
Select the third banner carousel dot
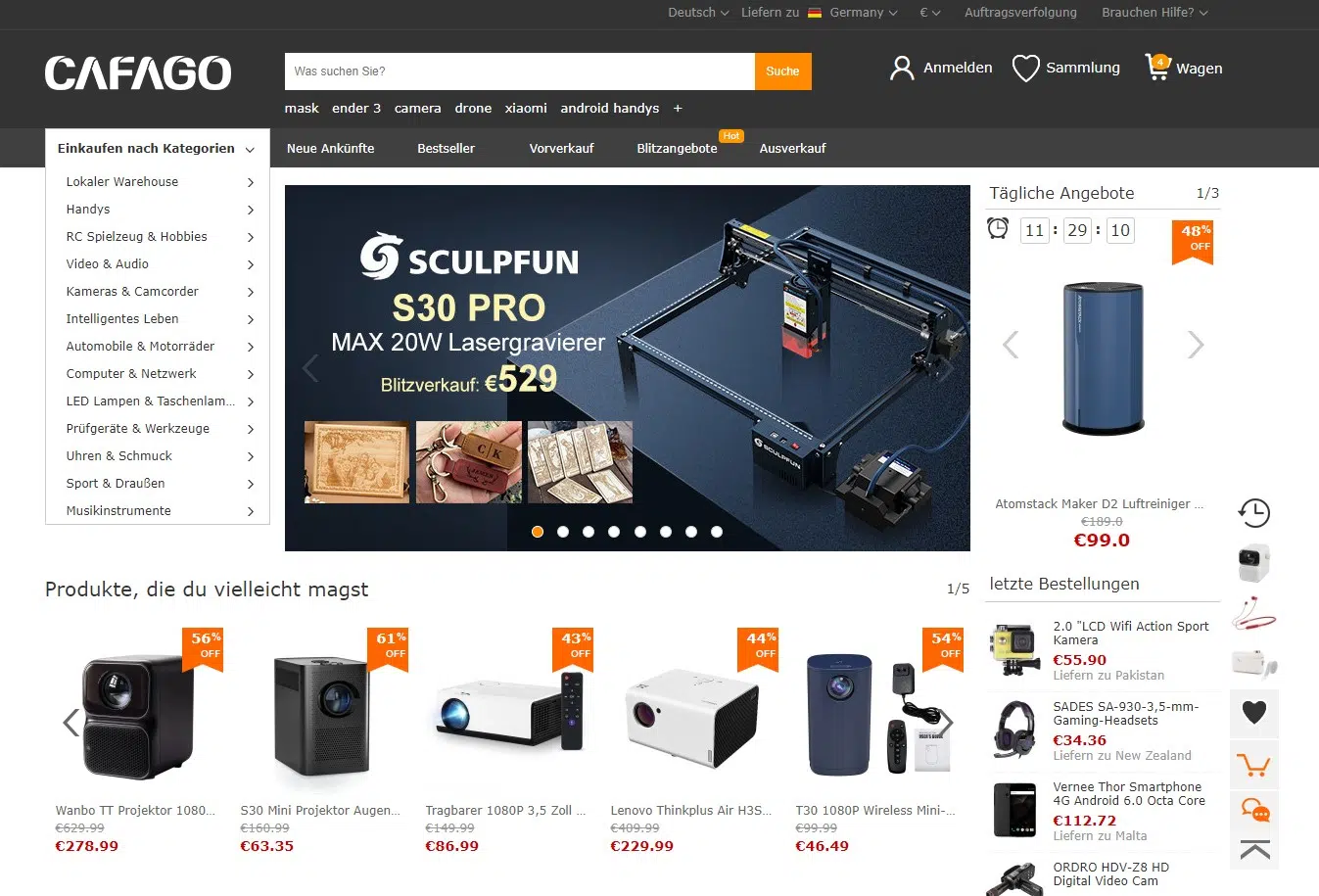click(589, 532)
